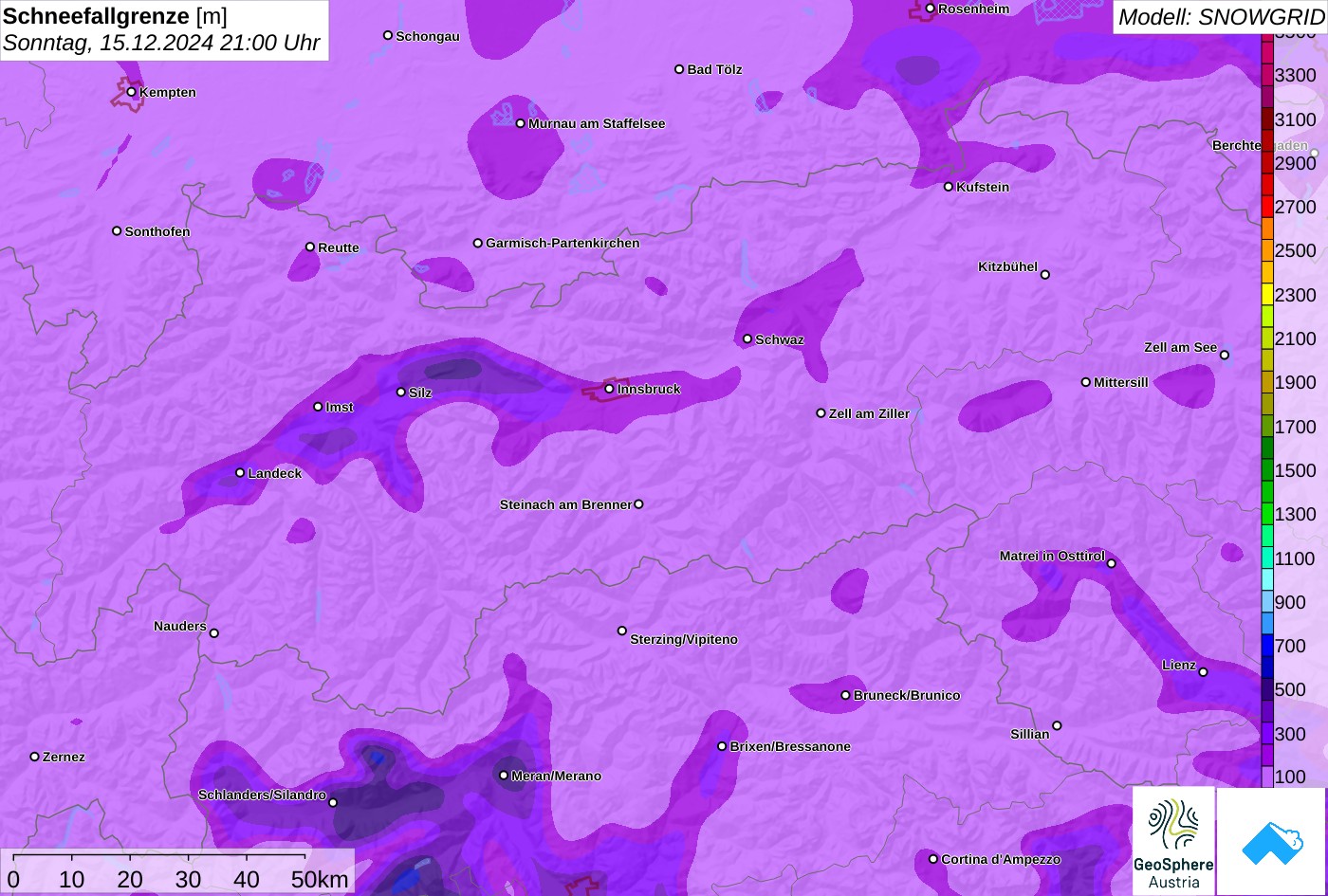
Task: Select the Kufstein marker dot
Action: (949, 187)
